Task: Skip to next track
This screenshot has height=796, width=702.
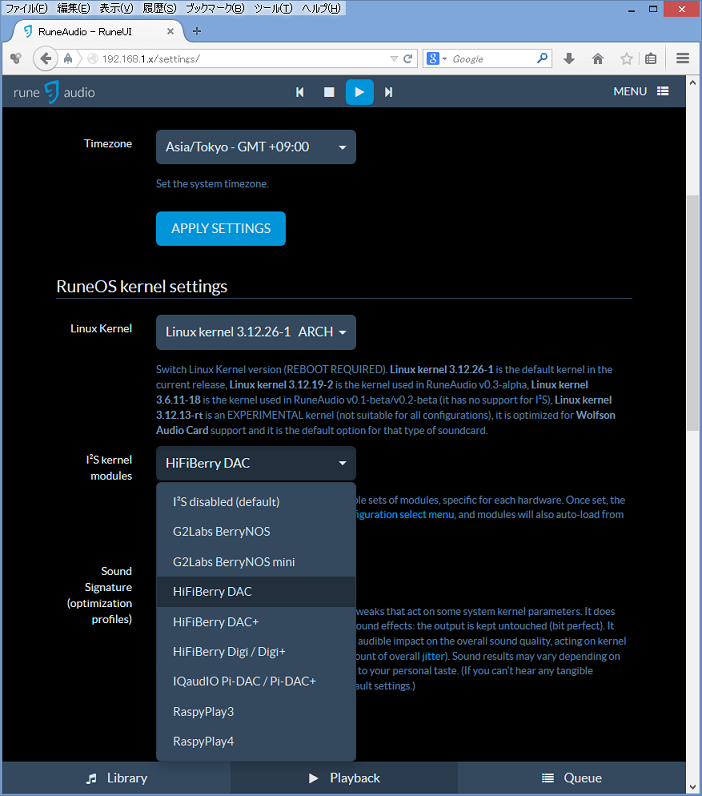Action: [388, 92]
